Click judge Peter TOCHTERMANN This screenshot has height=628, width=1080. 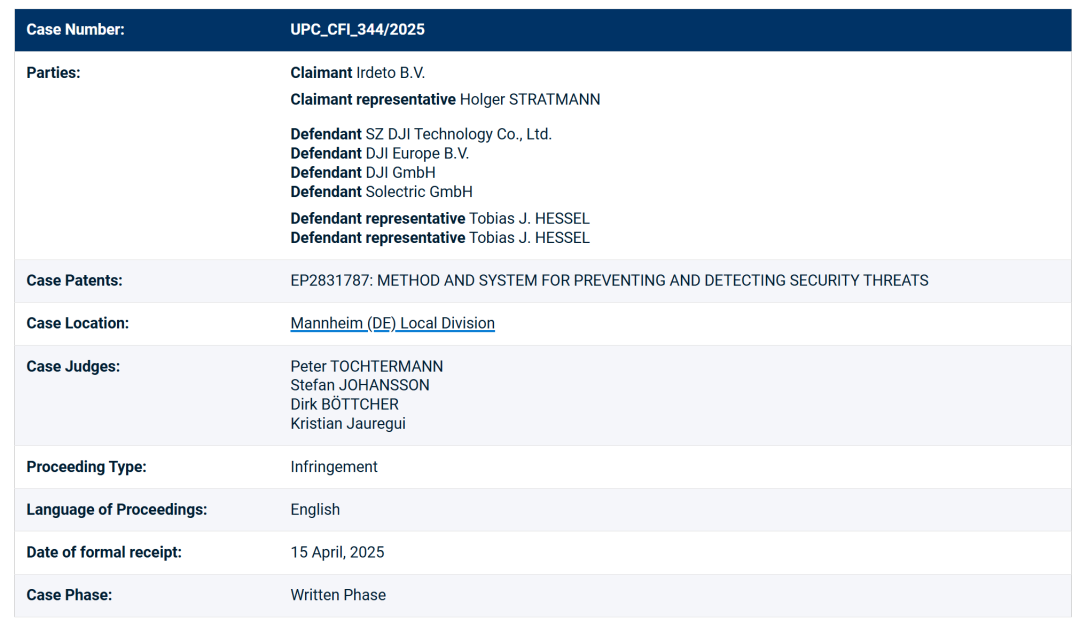(366, 366)
